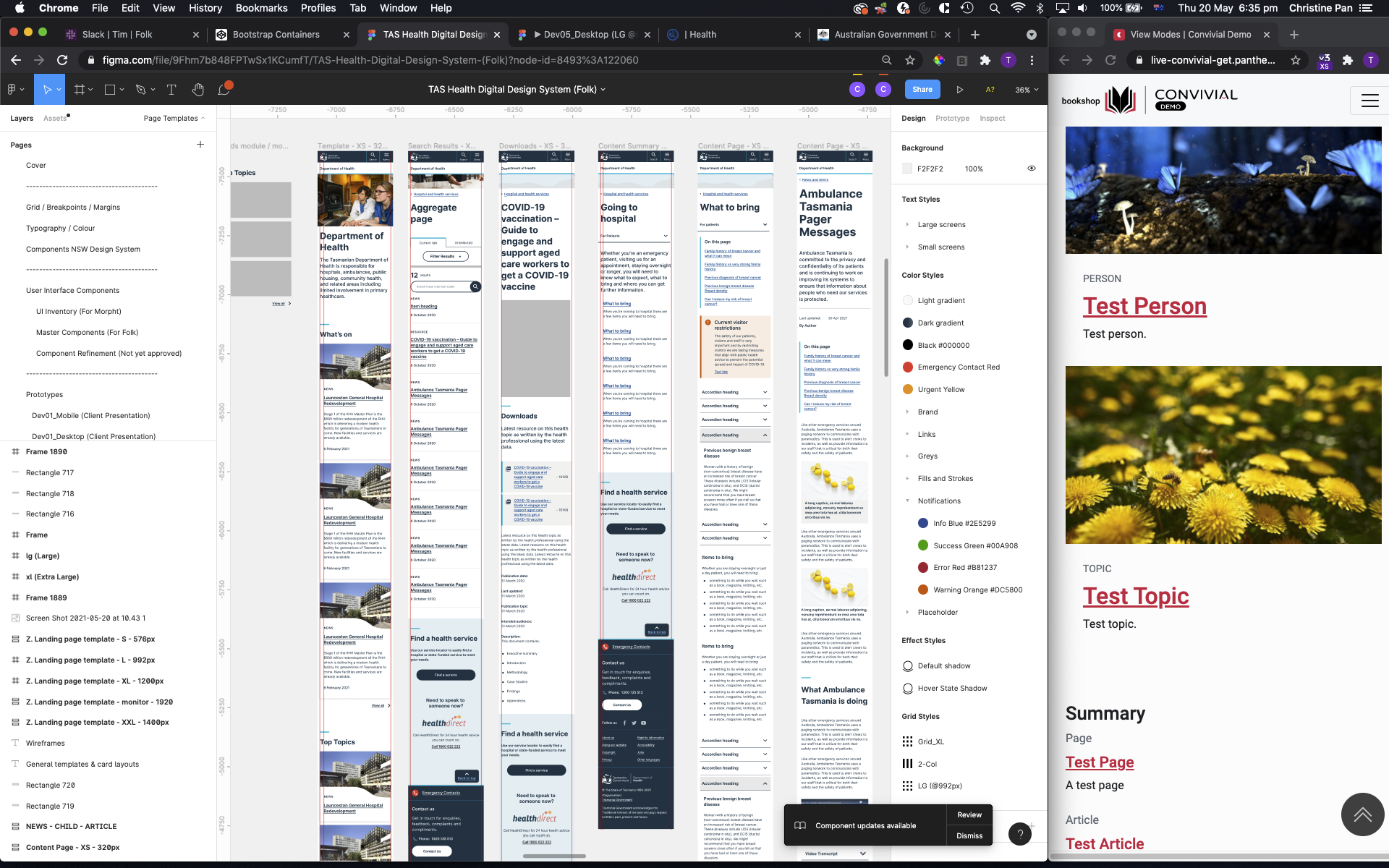The height and width of the screenshot is (868, 1389).
Task: Open the Figma help question mark button
Action: click(1020, 833)
